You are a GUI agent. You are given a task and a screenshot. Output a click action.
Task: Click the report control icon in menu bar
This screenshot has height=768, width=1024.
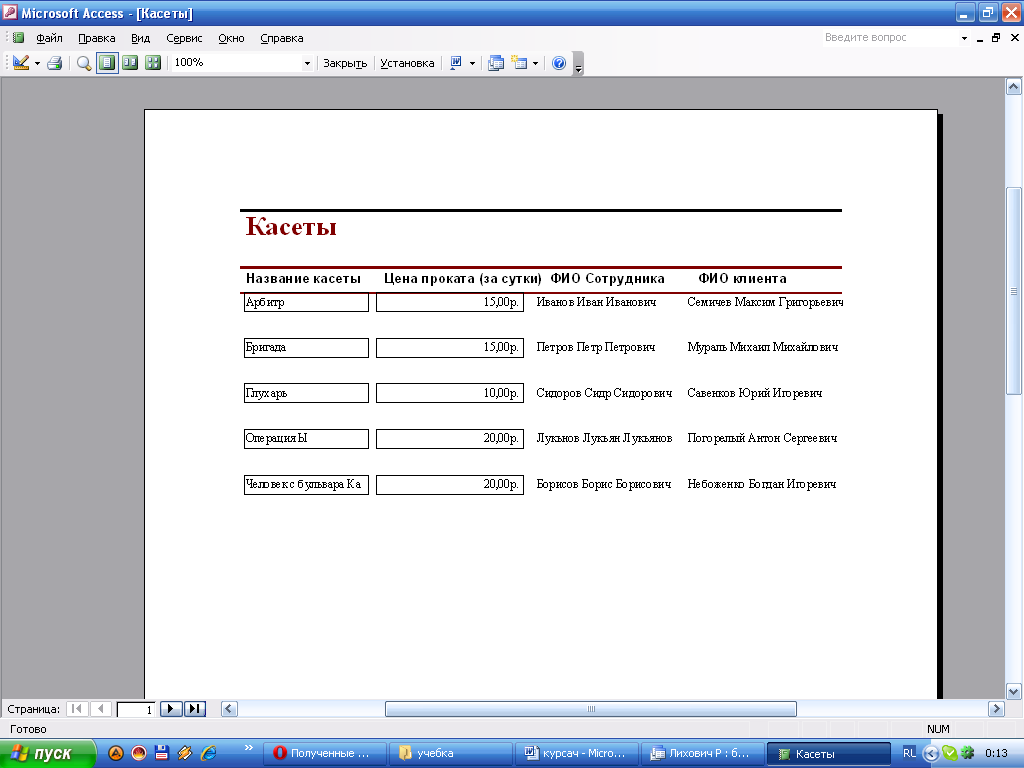pos(18,38)
